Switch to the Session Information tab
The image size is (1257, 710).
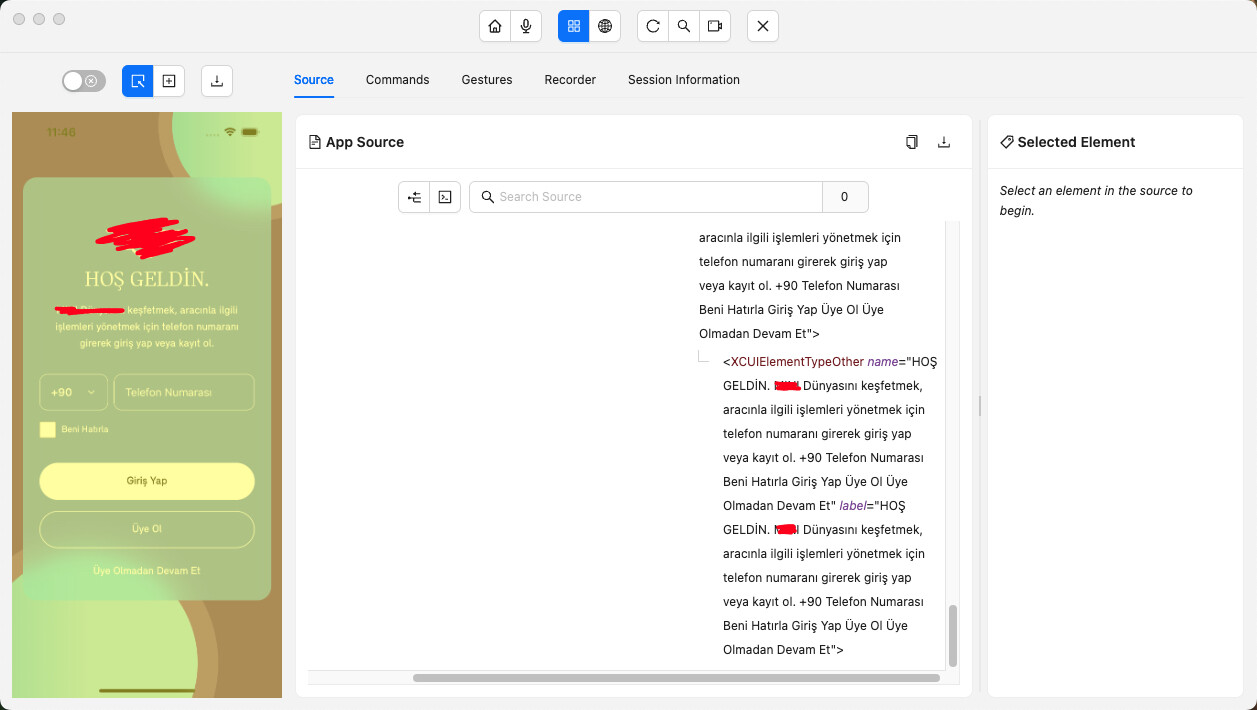[683, 80]
